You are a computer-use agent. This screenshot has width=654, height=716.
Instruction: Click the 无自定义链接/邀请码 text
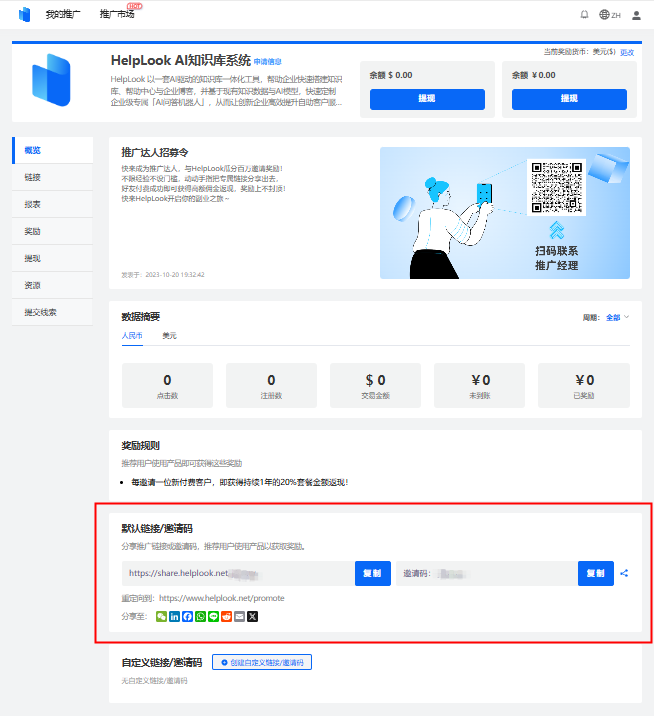point(154,681)
